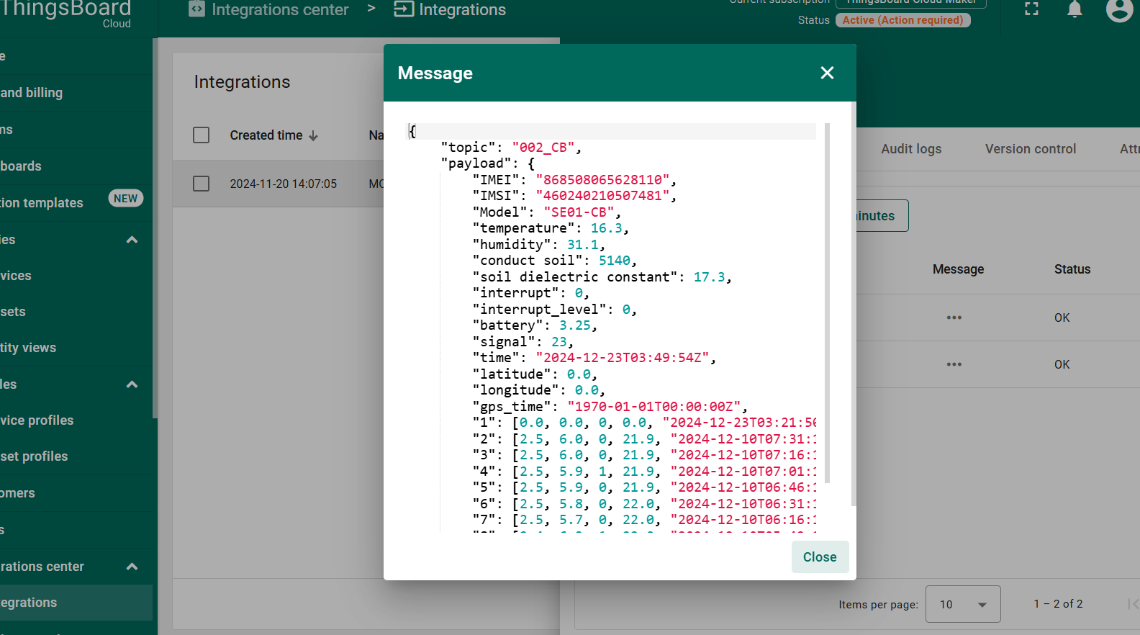1140x635 pixels.
Task: Click the sidebar vertical scrollbar
Action: tap(155, 228)
